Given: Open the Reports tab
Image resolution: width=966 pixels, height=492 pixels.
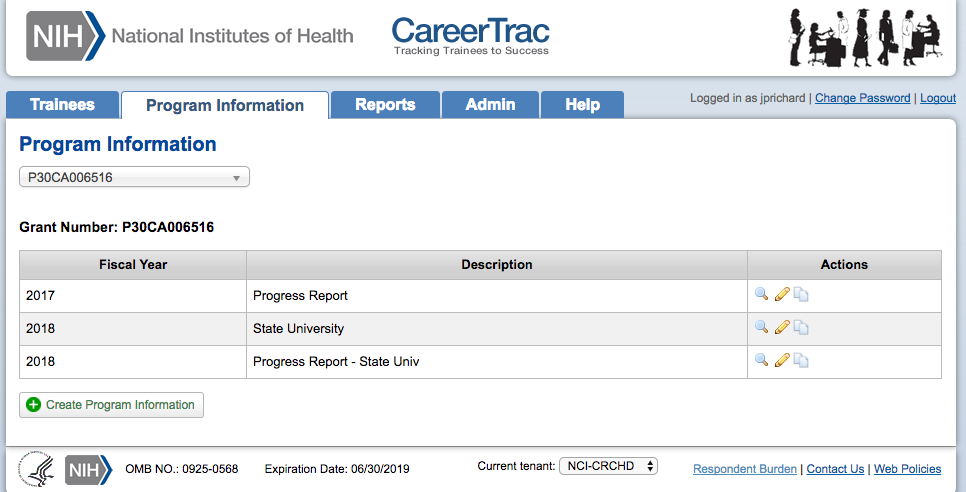Looking at the screenshot, I should 385,105.
